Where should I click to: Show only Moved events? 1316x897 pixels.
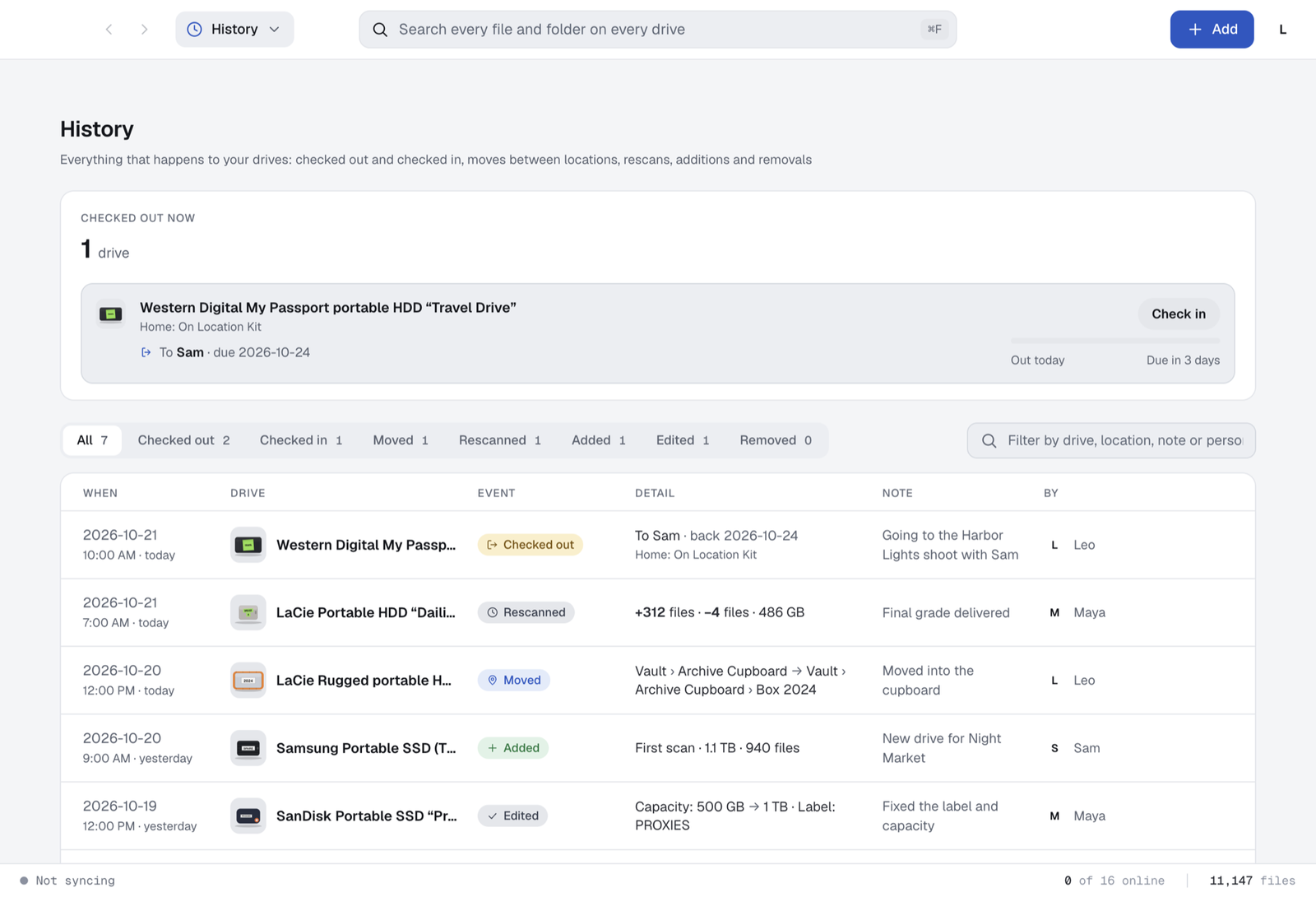pos(401,440)
